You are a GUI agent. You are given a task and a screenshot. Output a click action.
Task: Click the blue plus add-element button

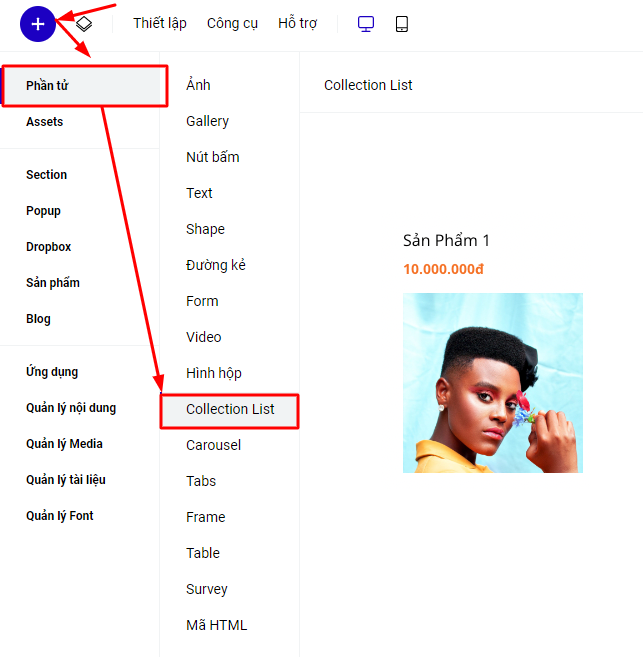pos(37,23)
